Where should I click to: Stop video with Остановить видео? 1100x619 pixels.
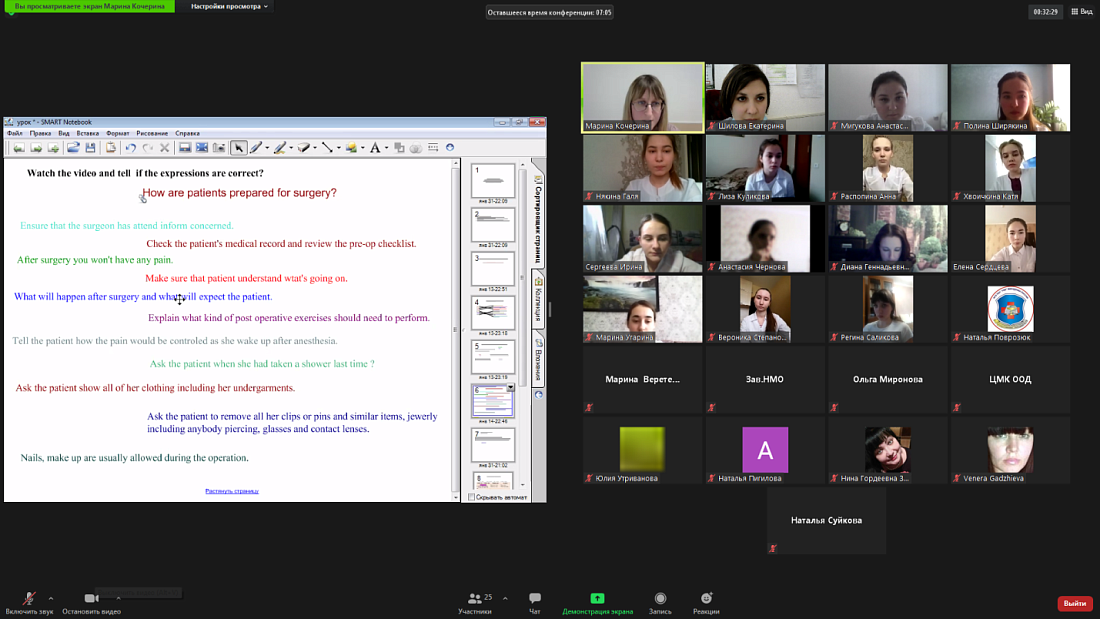pos(91,599)
